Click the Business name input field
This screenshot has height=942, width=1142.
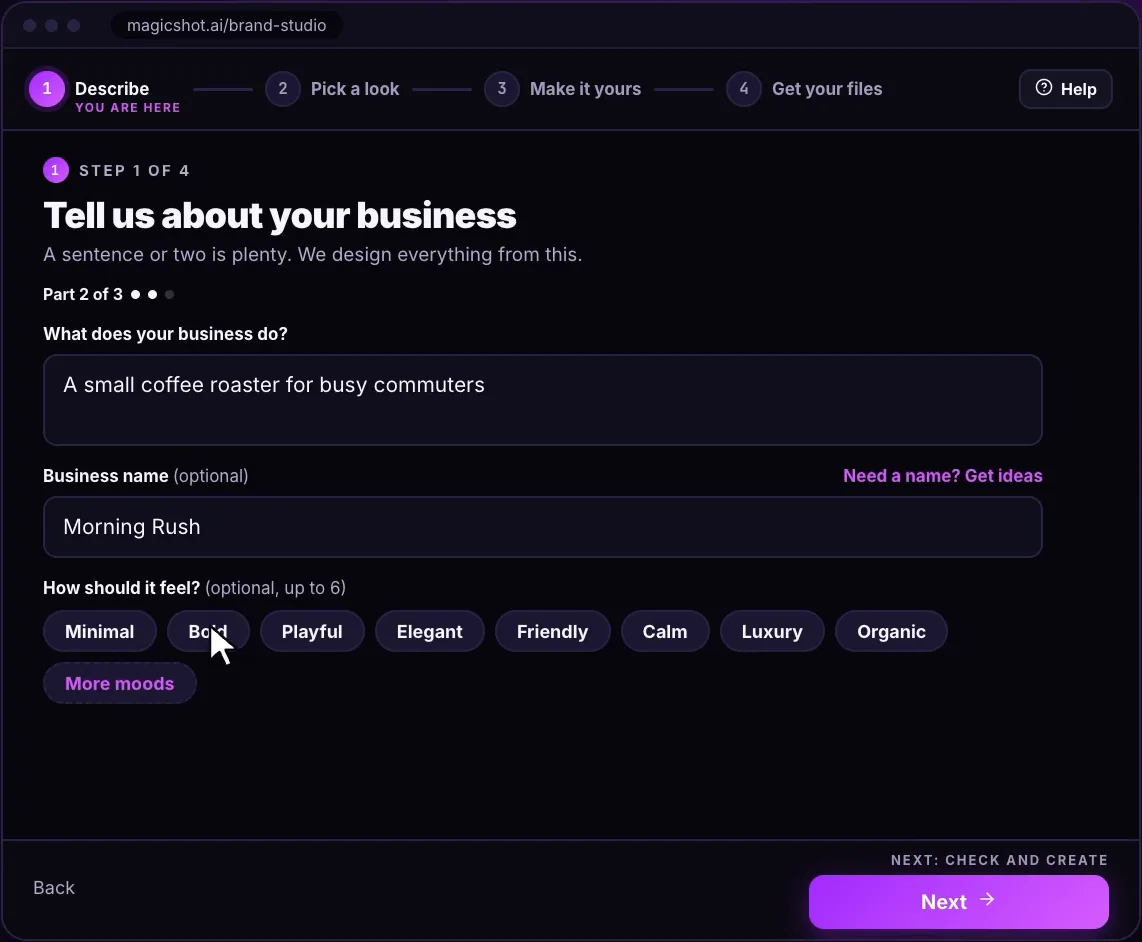point(543,527)
